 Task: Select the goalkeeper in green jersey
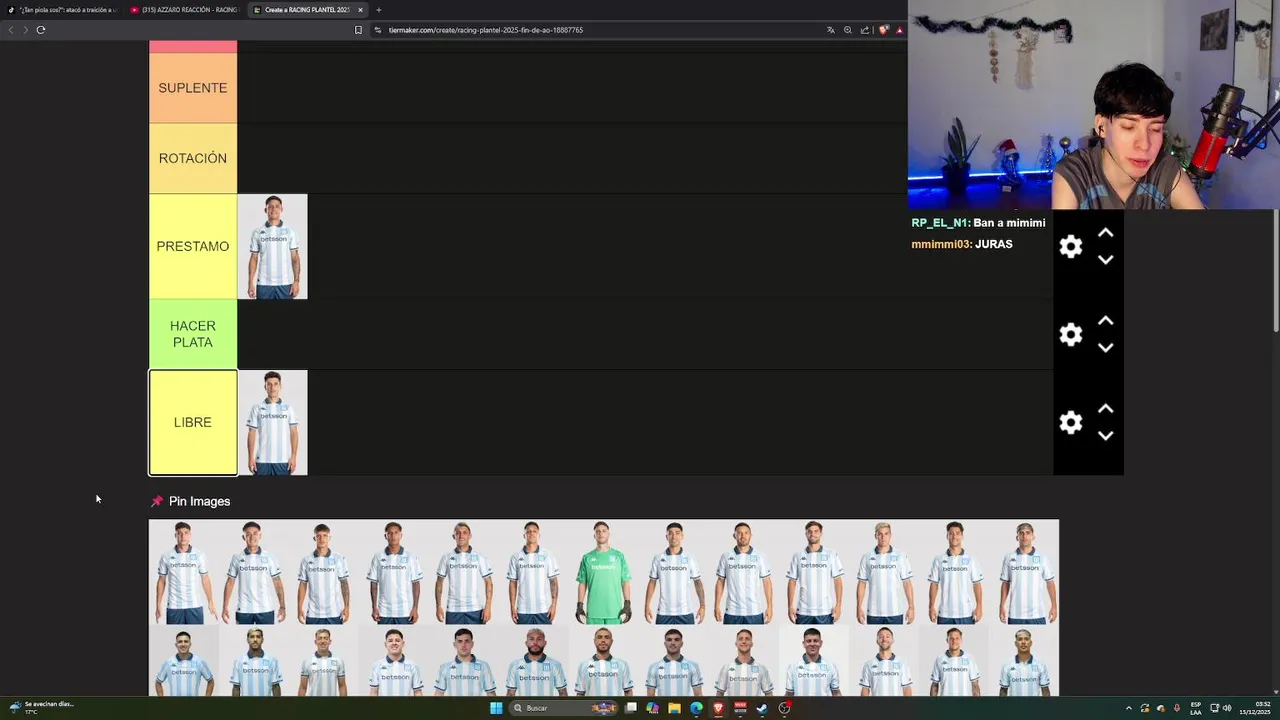click(603, 572)
